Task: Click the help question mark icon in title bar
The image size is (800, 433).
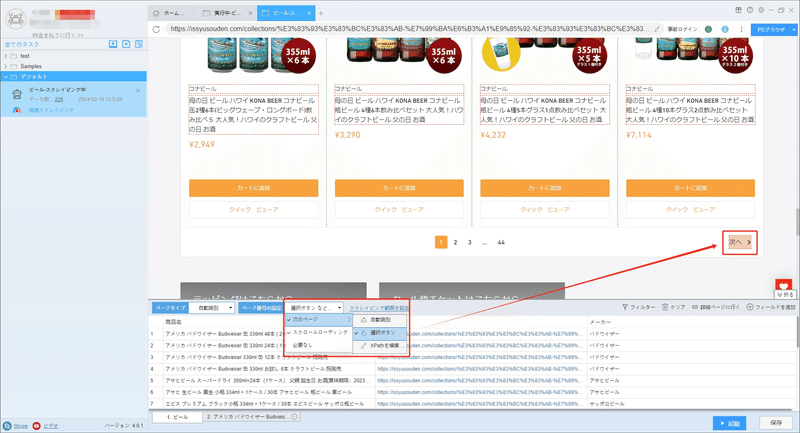Action: coord(749,10)
